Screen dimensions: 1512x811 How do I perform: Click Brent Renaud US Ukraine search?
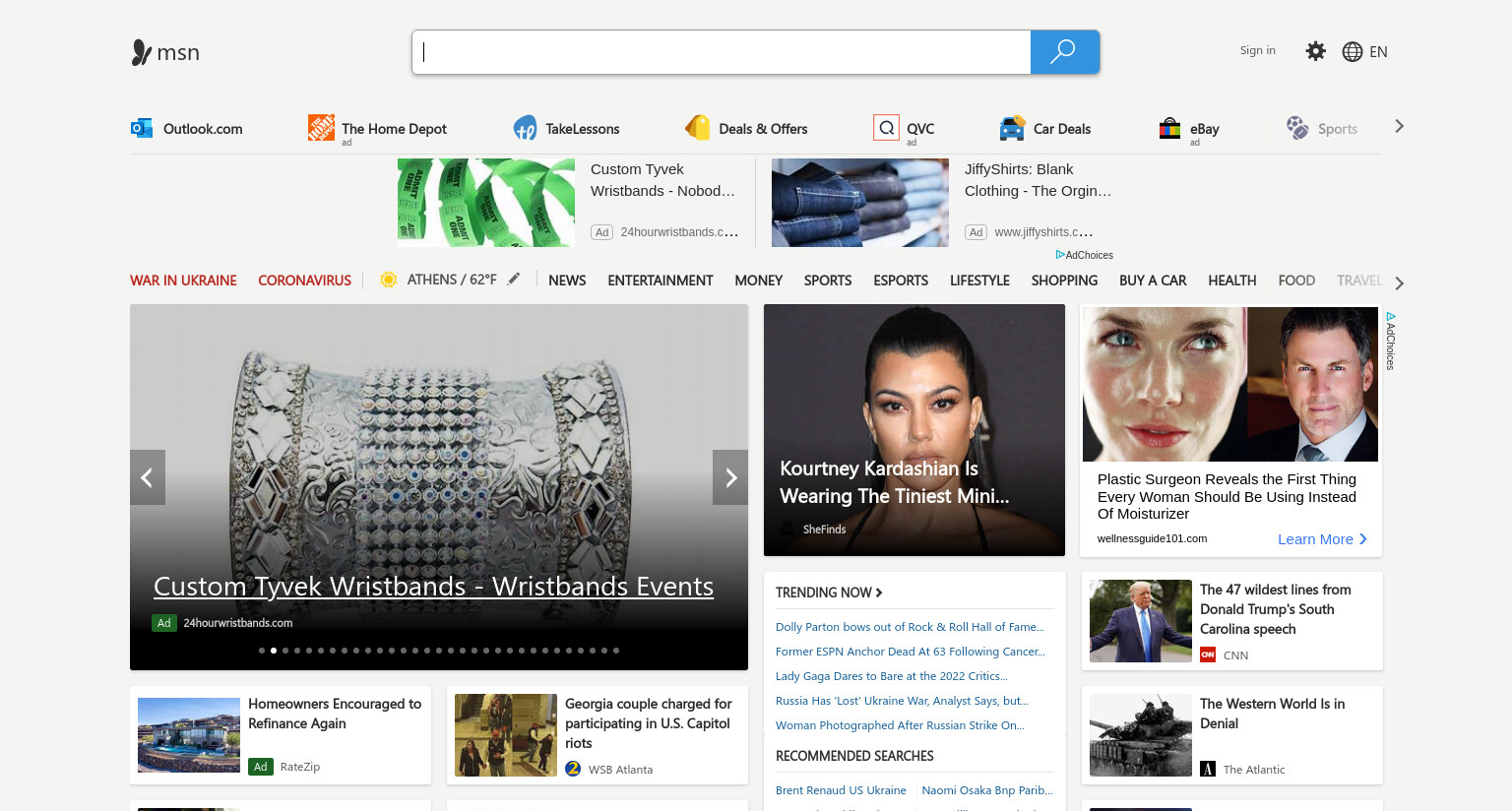coord(841,790)
